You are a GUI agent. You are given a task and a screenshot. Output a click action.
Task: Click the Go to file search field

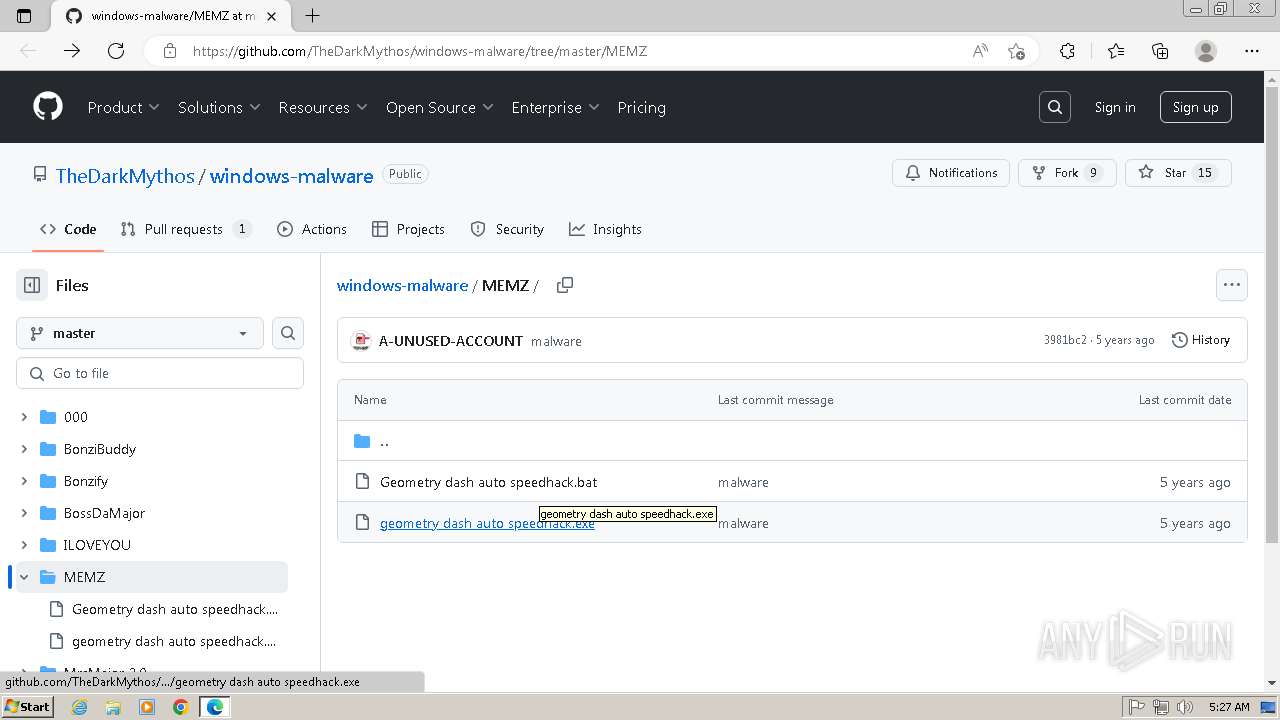pos(160,373)
